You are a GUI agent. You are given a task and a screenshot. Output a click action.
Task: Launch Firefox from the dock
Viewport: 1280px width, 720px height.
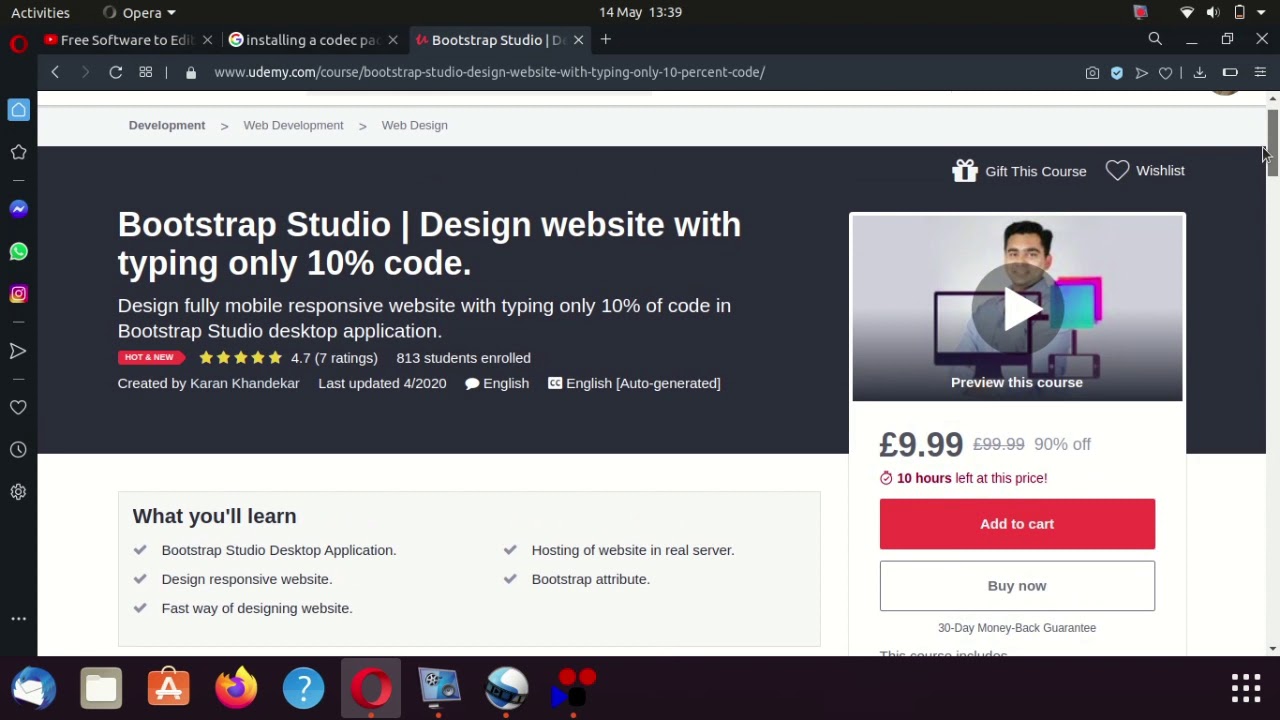point(236,688)
